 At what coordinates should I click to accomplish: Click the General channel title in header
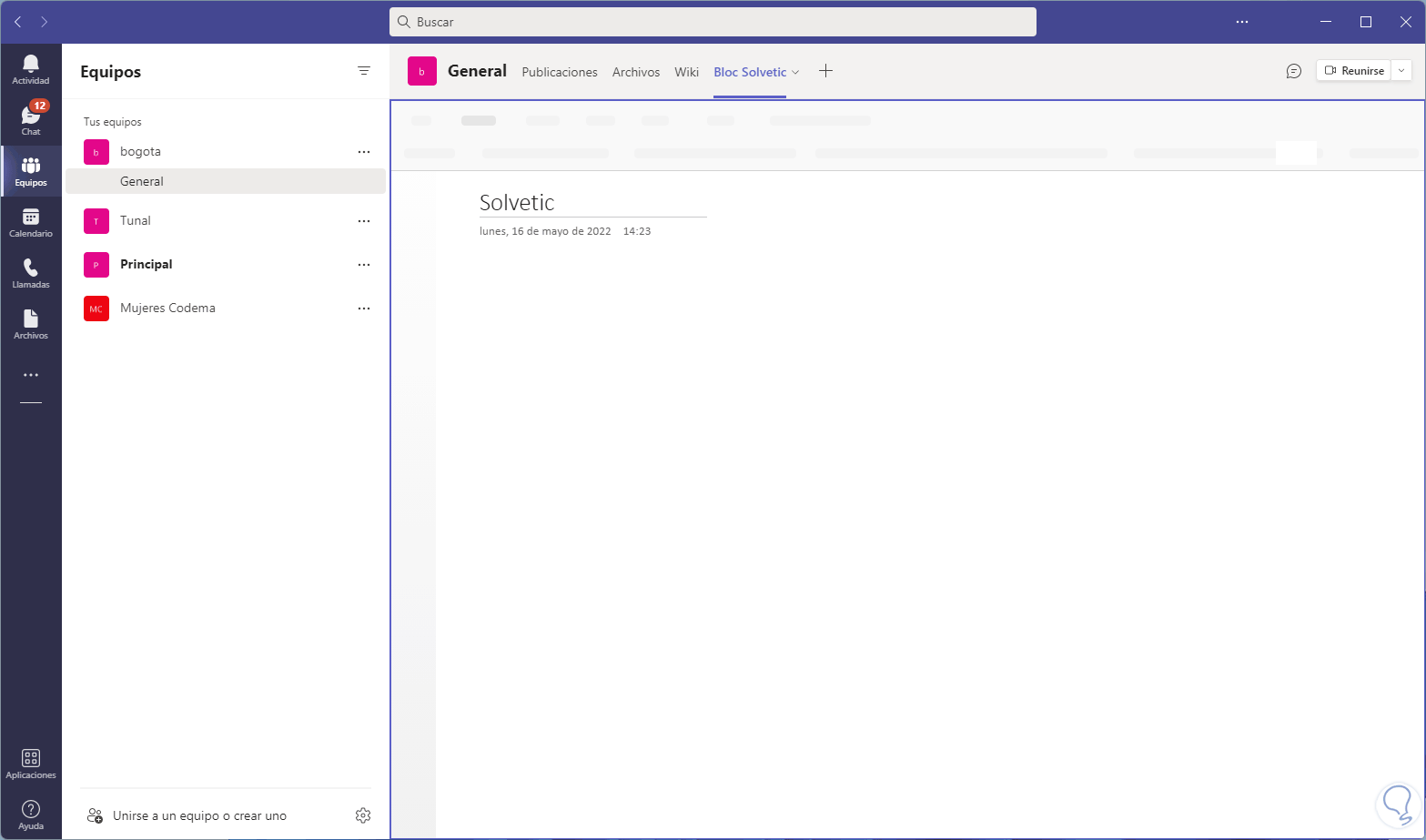click(477, 71)
